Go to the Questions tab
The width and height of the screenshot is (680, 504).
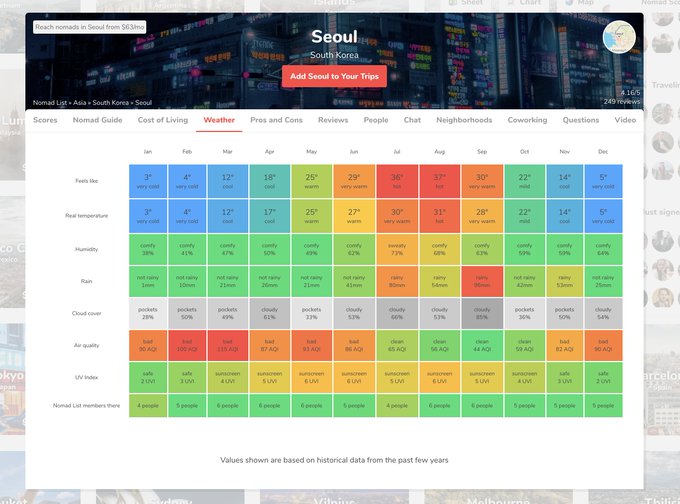[581, 120]
